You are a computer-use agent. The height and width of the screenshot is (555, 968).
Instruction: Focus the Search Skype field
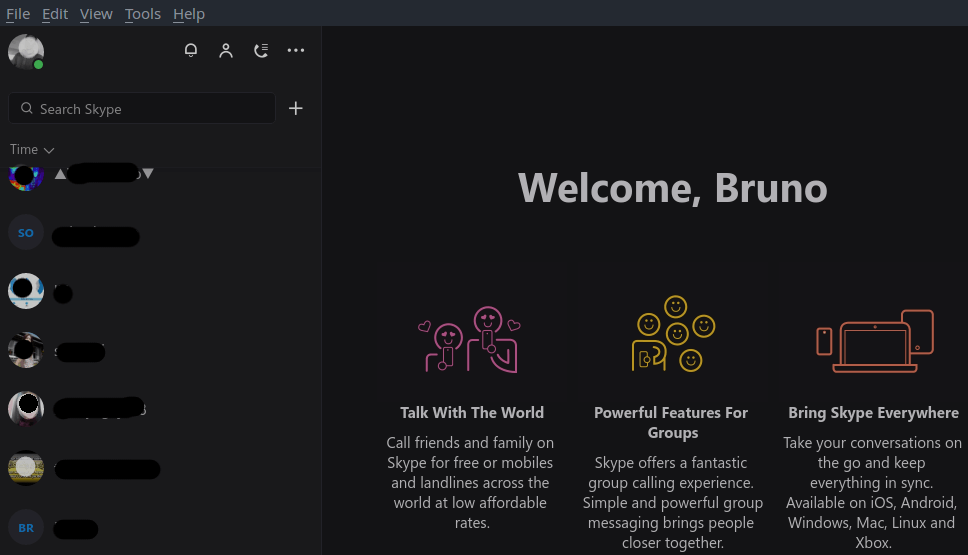(142, 109)
